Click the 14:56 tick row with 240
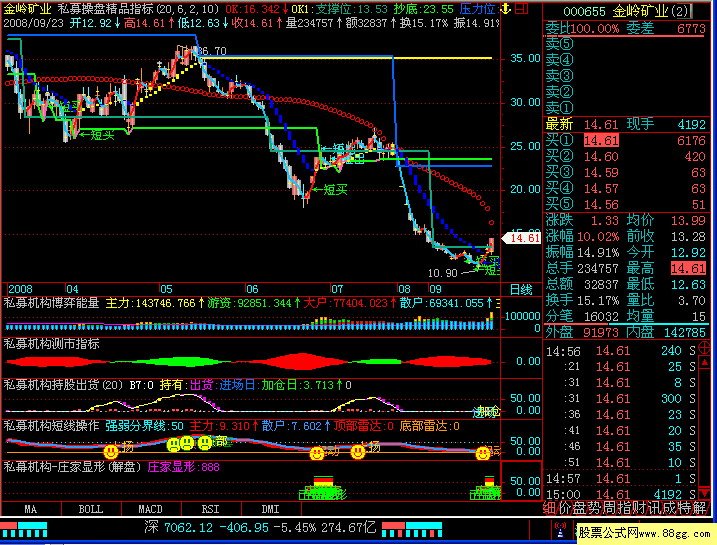This screenshot has height=545, width=717. (x=621, y=351)
